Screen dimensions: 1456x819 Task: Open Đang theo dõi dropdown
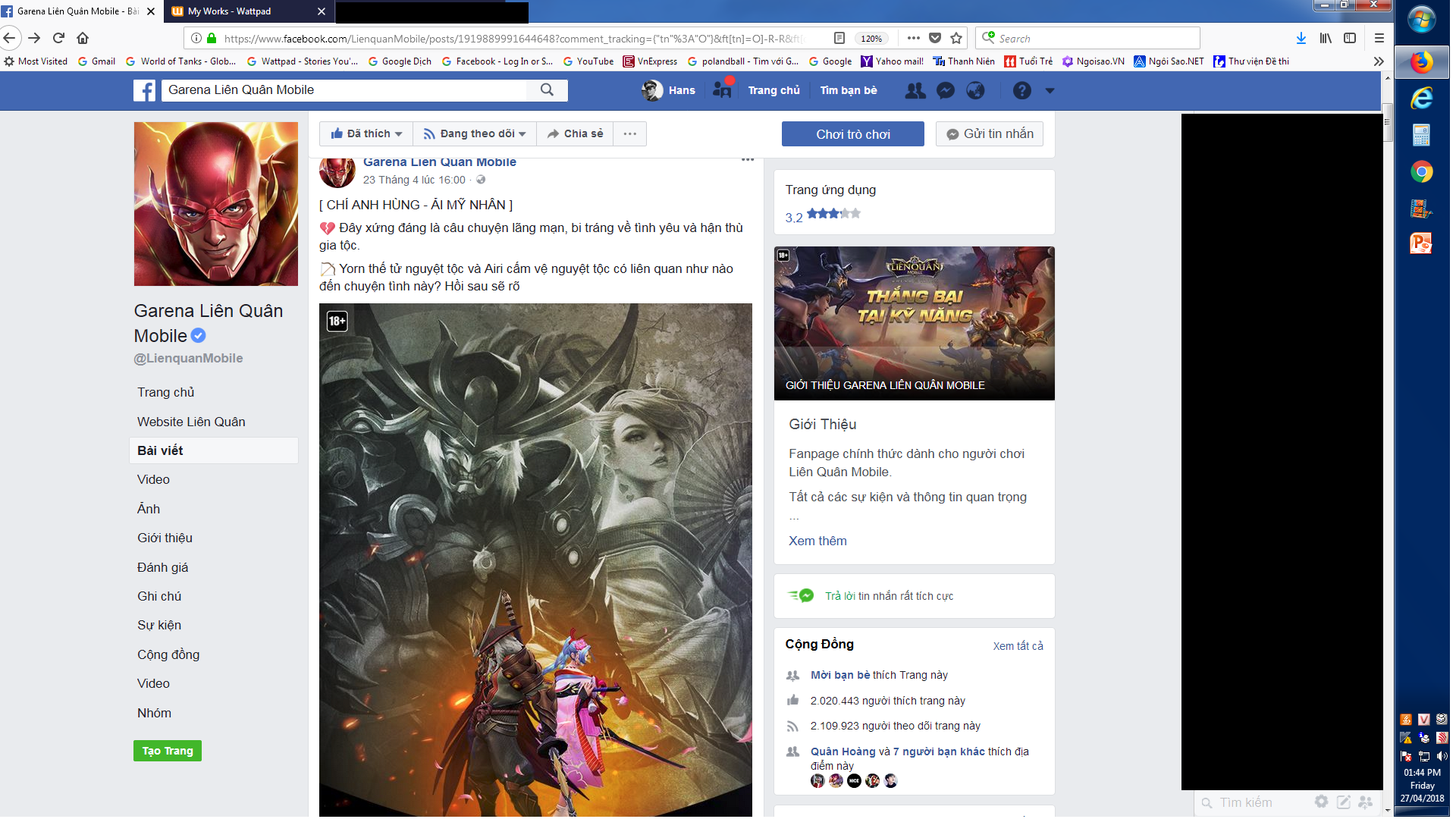[475, 133]
